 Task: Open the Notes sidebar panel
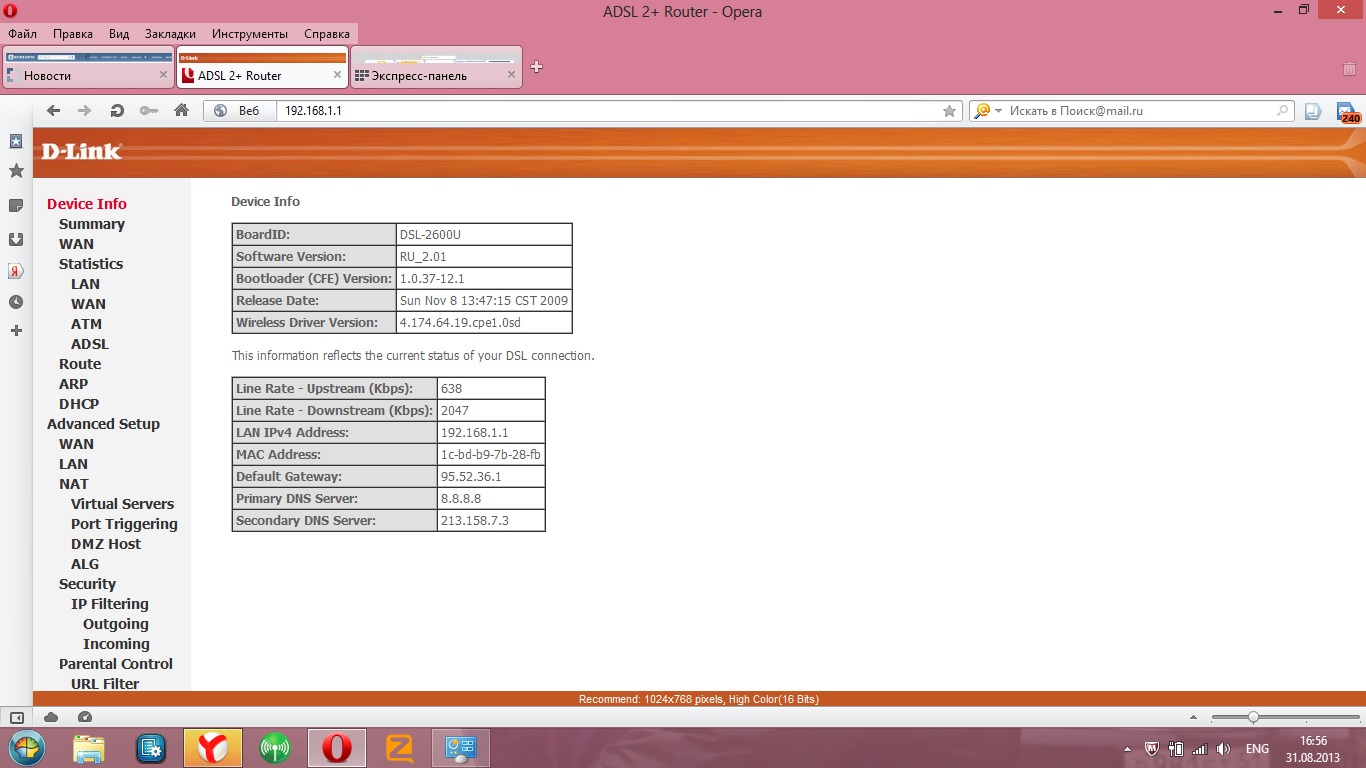tap(16, 205)
